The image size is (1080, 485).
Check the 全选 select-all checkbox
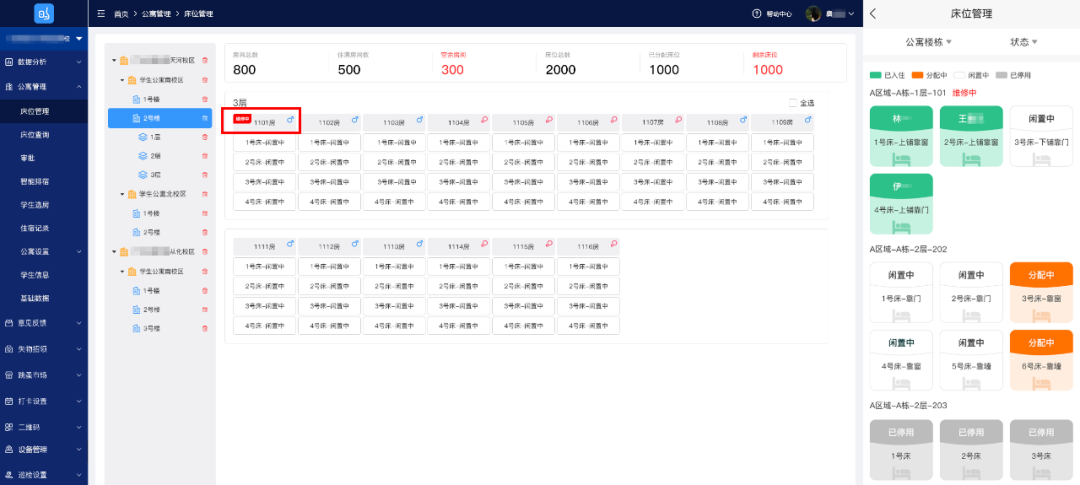pos(793,102)
